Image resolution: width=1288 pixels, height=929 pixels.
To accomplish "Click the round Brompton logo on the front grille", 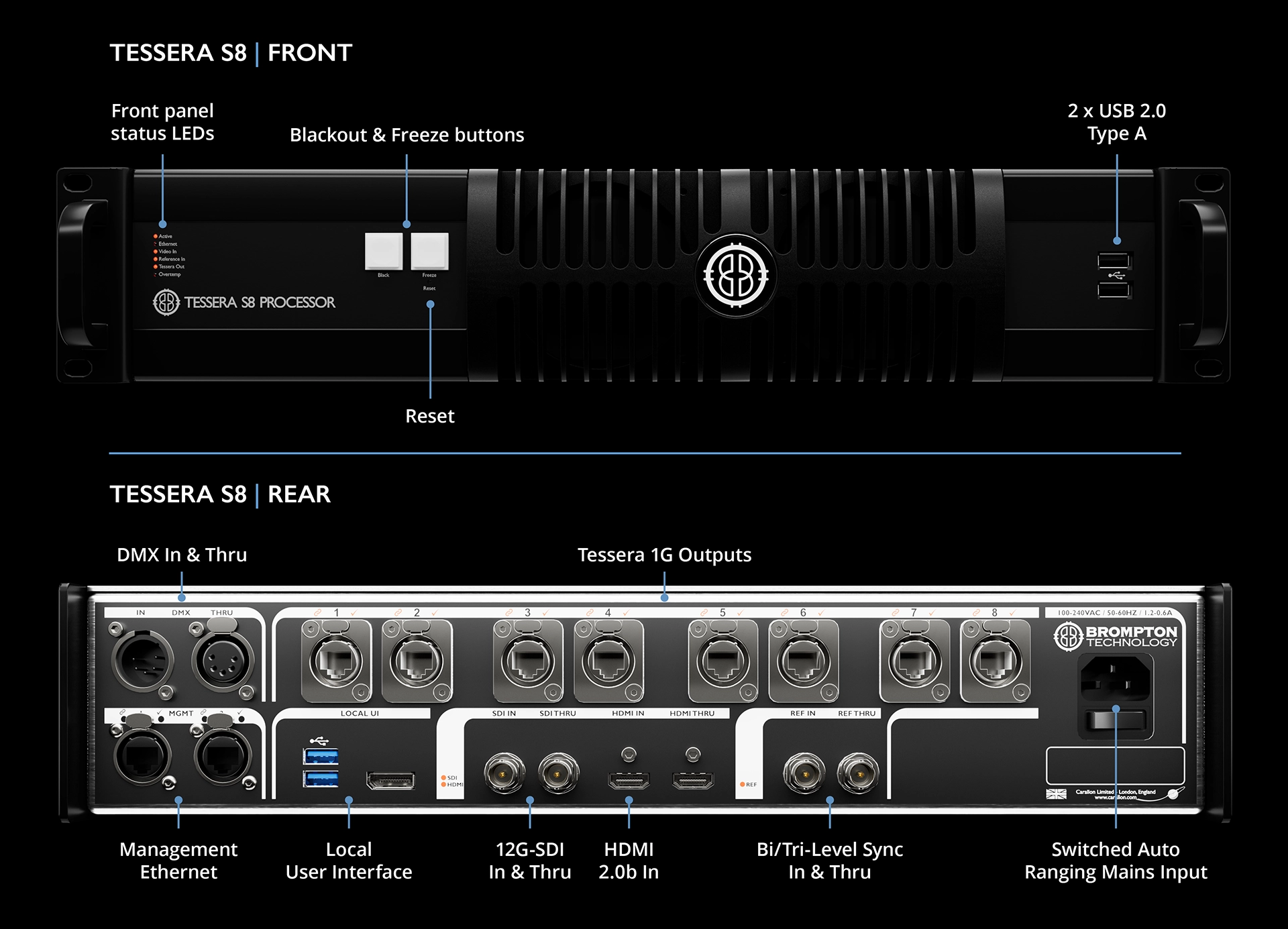I will click(735, 275).
